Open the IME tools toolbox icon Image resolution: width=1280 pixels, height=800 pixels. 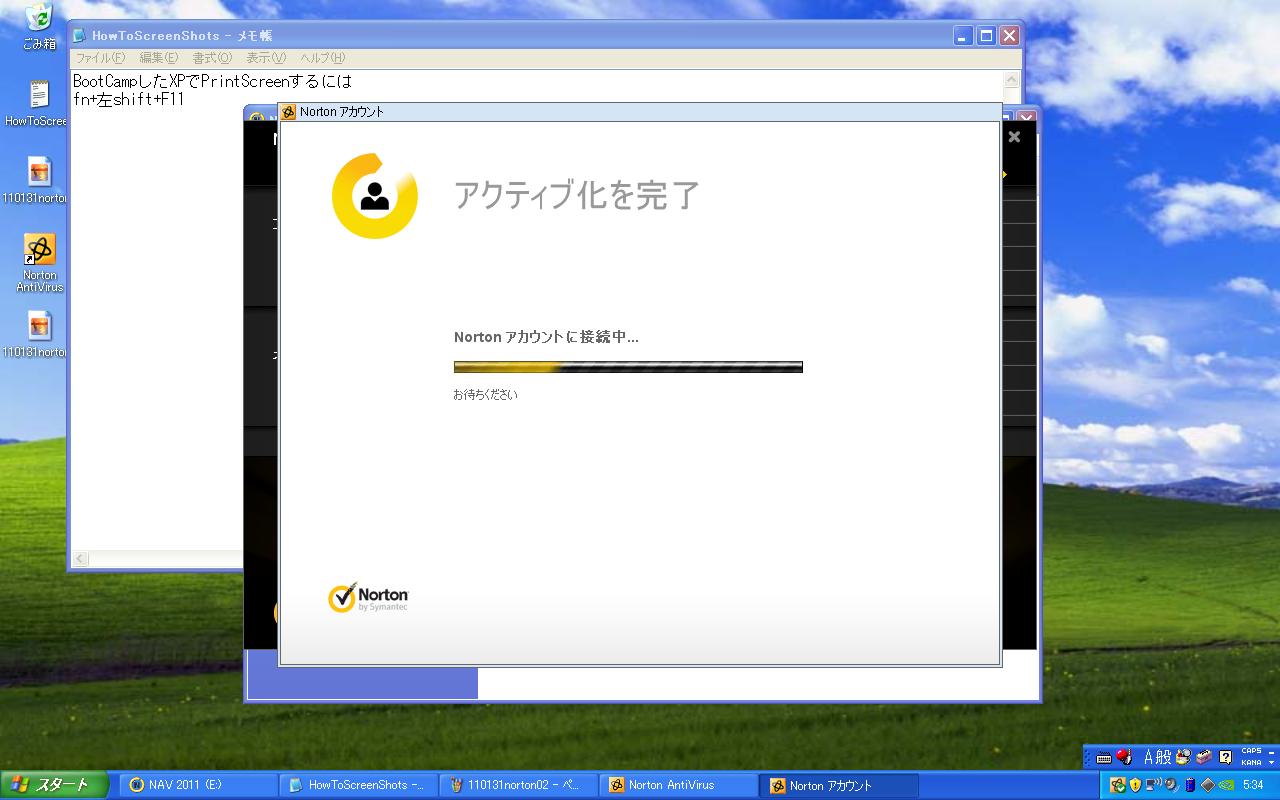[1204, 757]
